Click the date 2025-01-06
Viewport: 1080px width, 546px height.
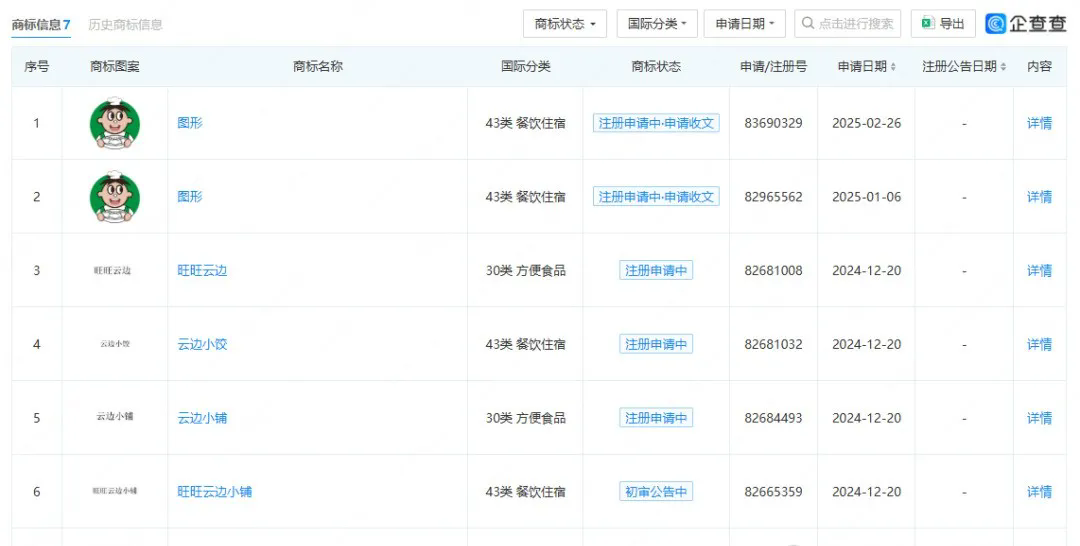[866, 197]
